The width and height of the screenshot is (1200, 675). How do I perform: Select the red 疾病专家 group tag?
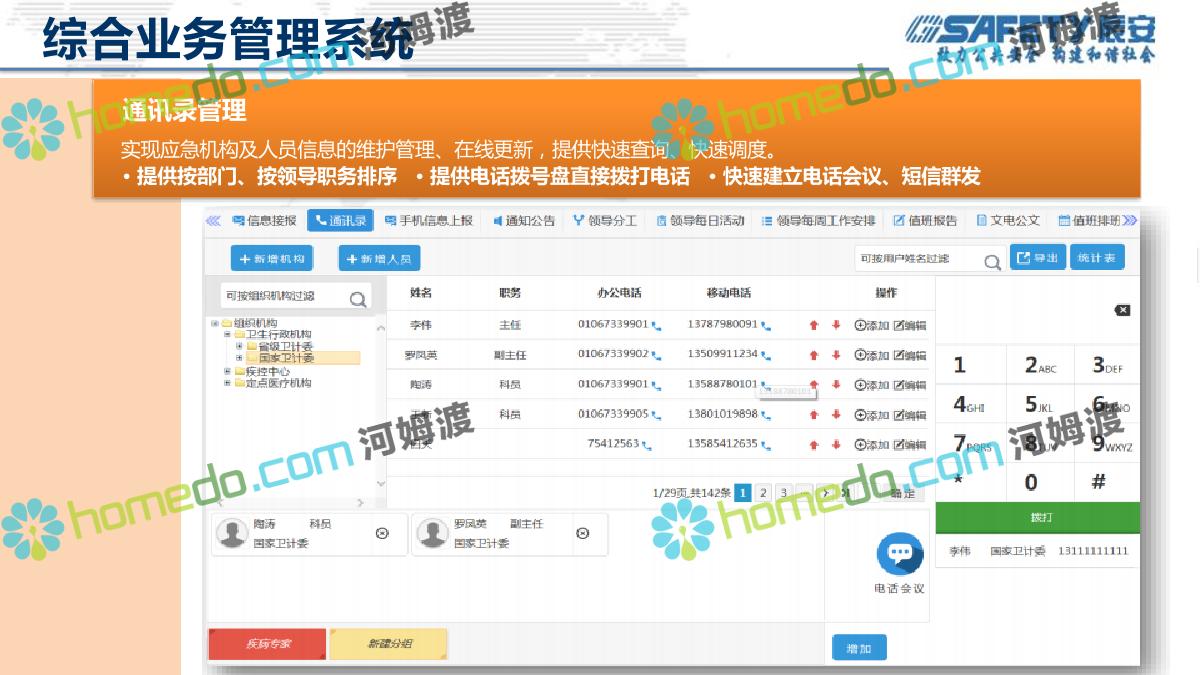point(267,644)
